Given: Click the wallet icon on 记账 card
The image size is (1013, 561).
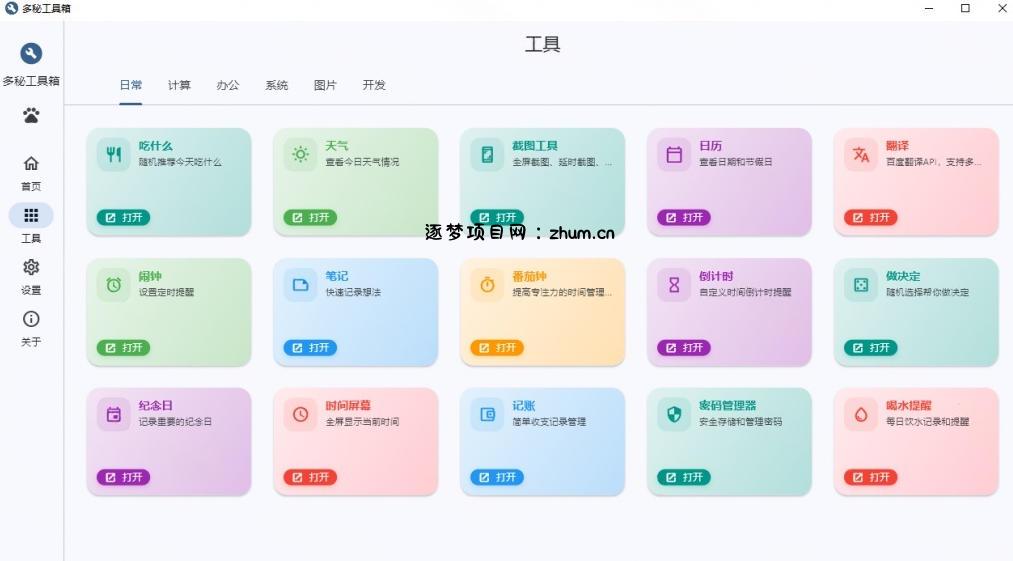Looking at the screenshot, I should pos(487,414).
